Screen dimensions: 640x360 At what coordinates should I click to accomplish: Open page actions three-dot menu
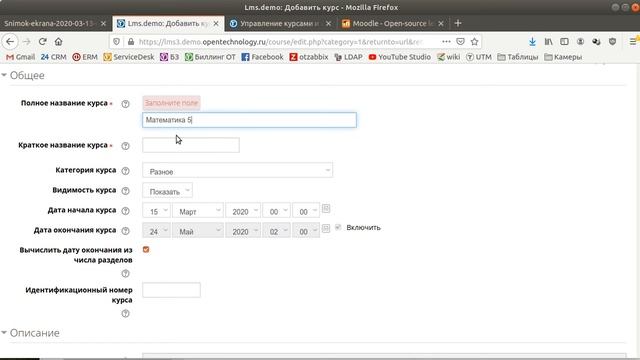click(446, 42)
